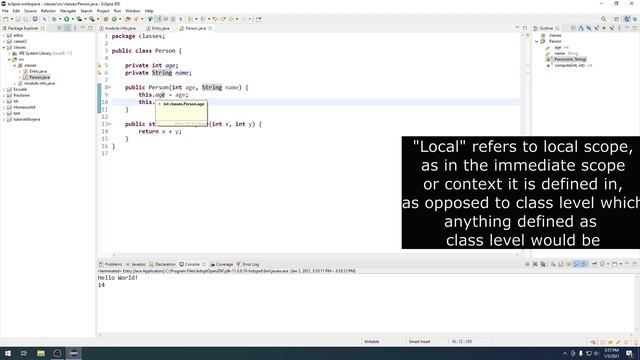Collapse the constructor fold marker at line 8
Viewport: 640px width, 360px height.
coord(109,87)
